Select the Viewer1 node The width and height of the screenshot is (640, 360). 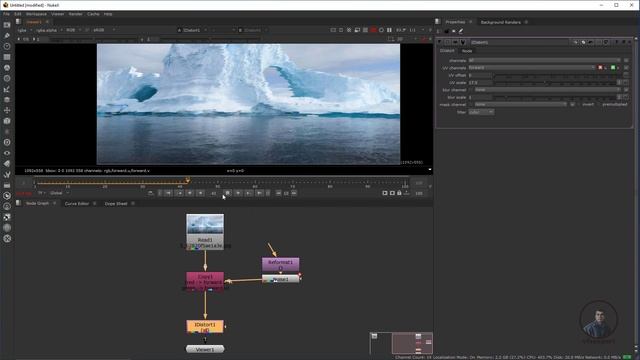click(205, 349)
